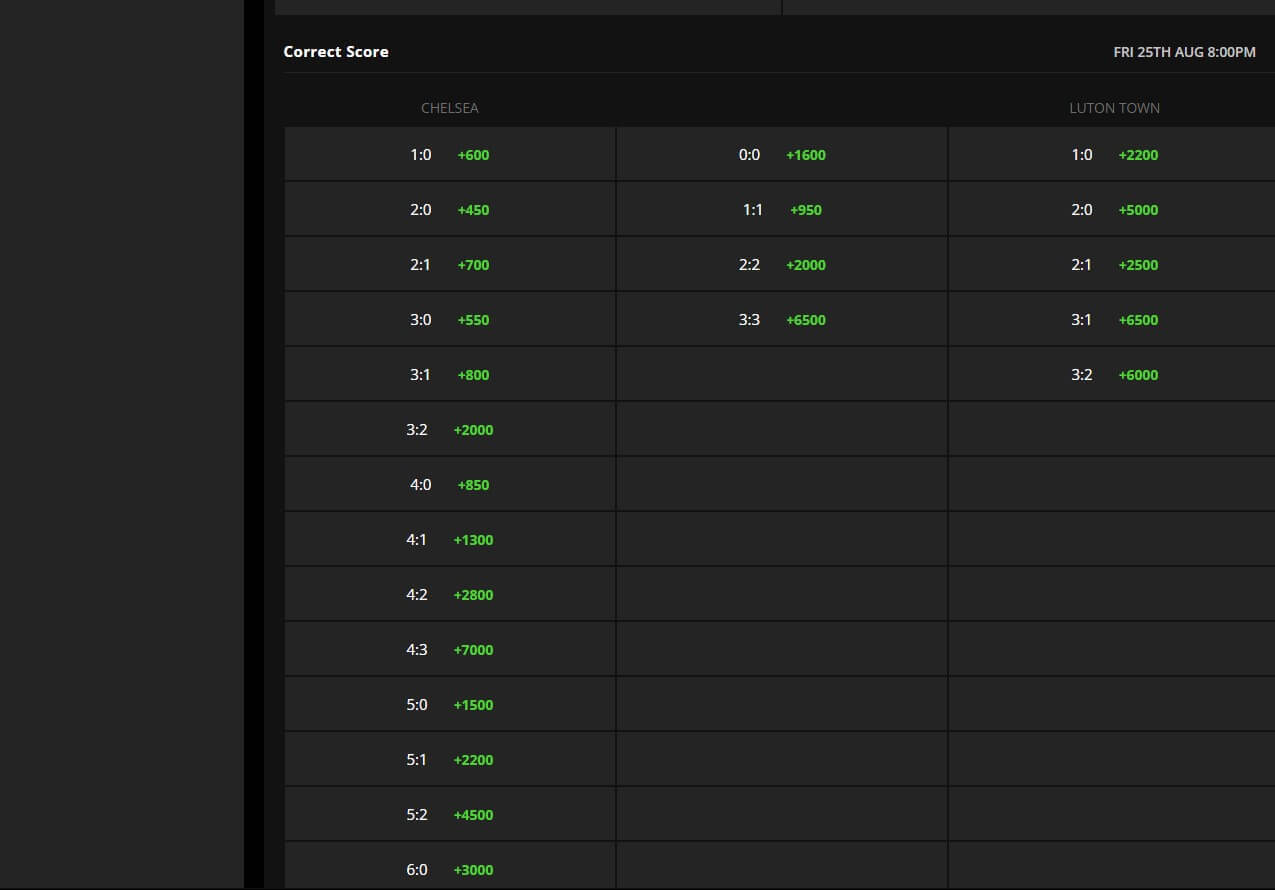Pick Chelsea 4:0 at +850 odds
The image size is (1275, 890).
pos(450,485)
